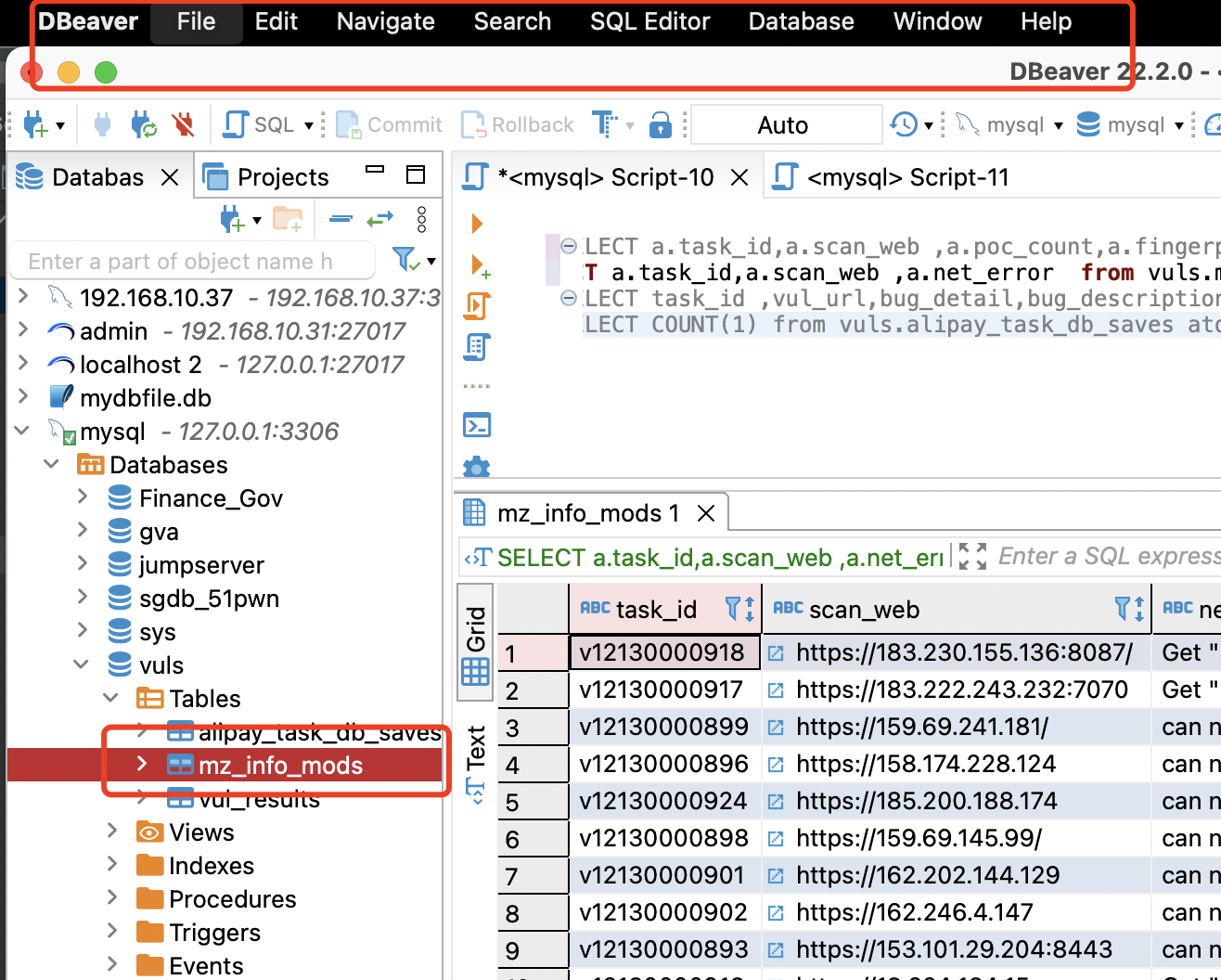
Task: Expand the Views folder
Action: pos(112,831)
